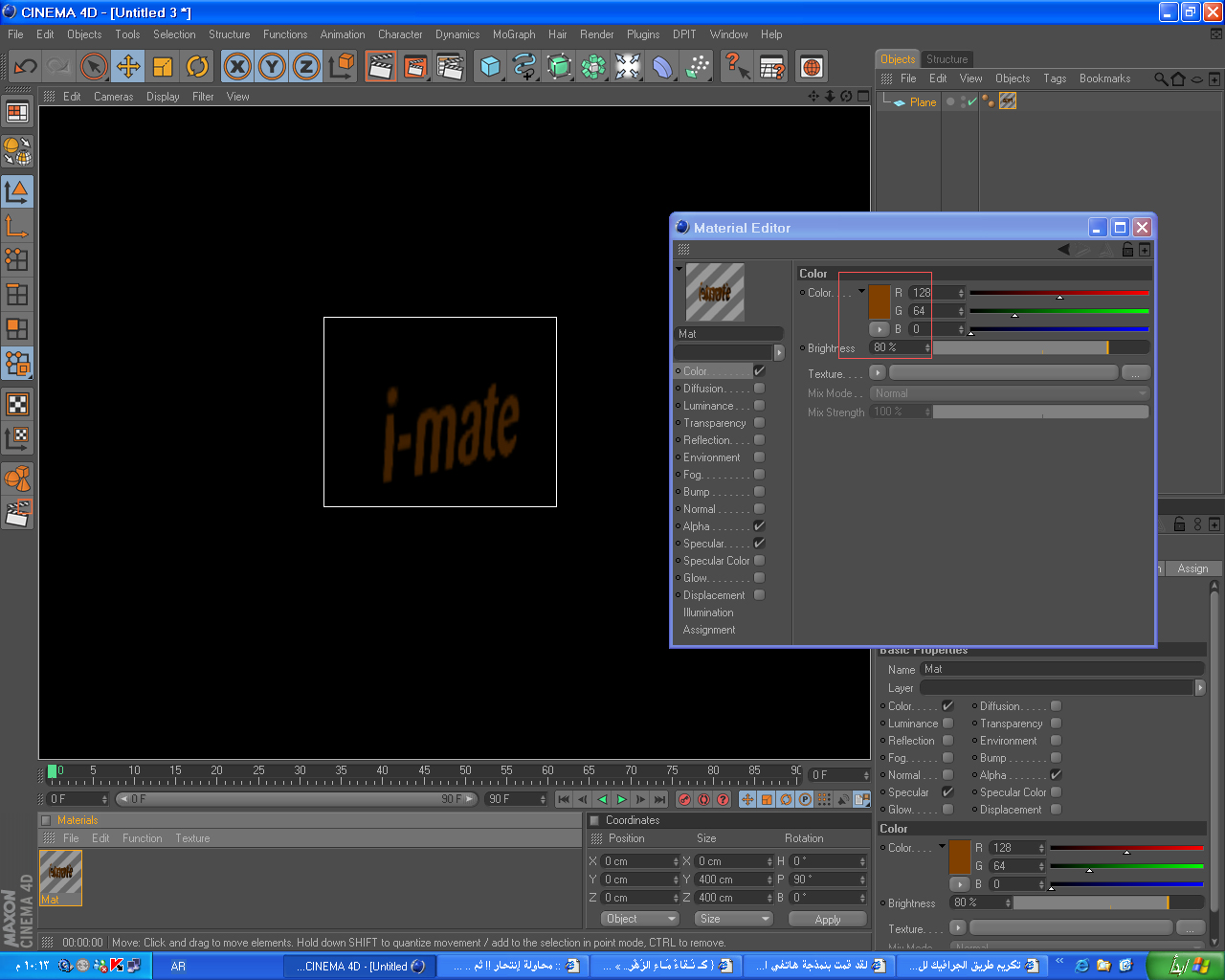Enable the Reflection channel in Material Editor
The height and width of the screenshot is (980, 1225).
point(759,440)
